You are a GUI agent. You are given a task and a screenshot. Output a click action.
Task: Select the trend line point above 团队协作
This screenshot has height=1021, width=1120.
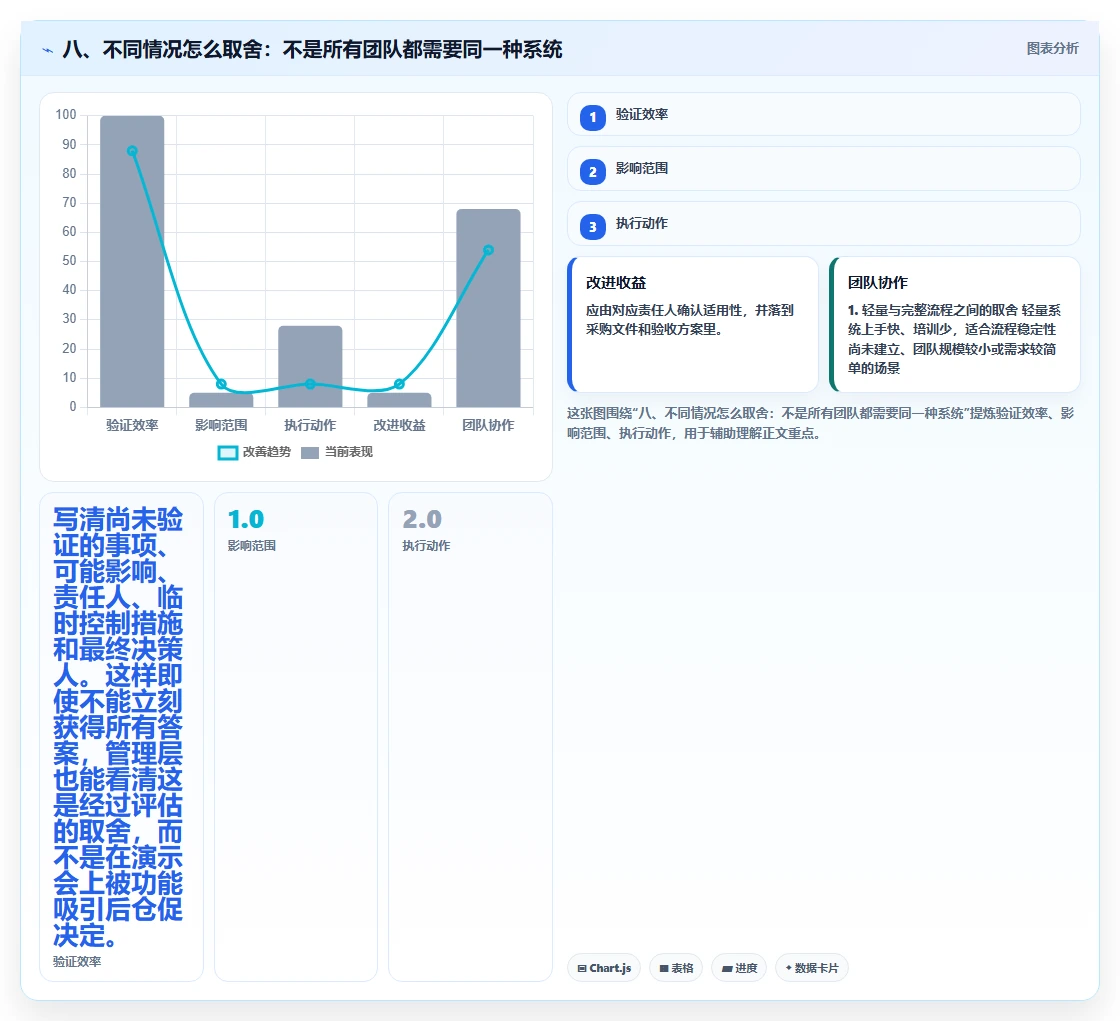tap(489, 250)
